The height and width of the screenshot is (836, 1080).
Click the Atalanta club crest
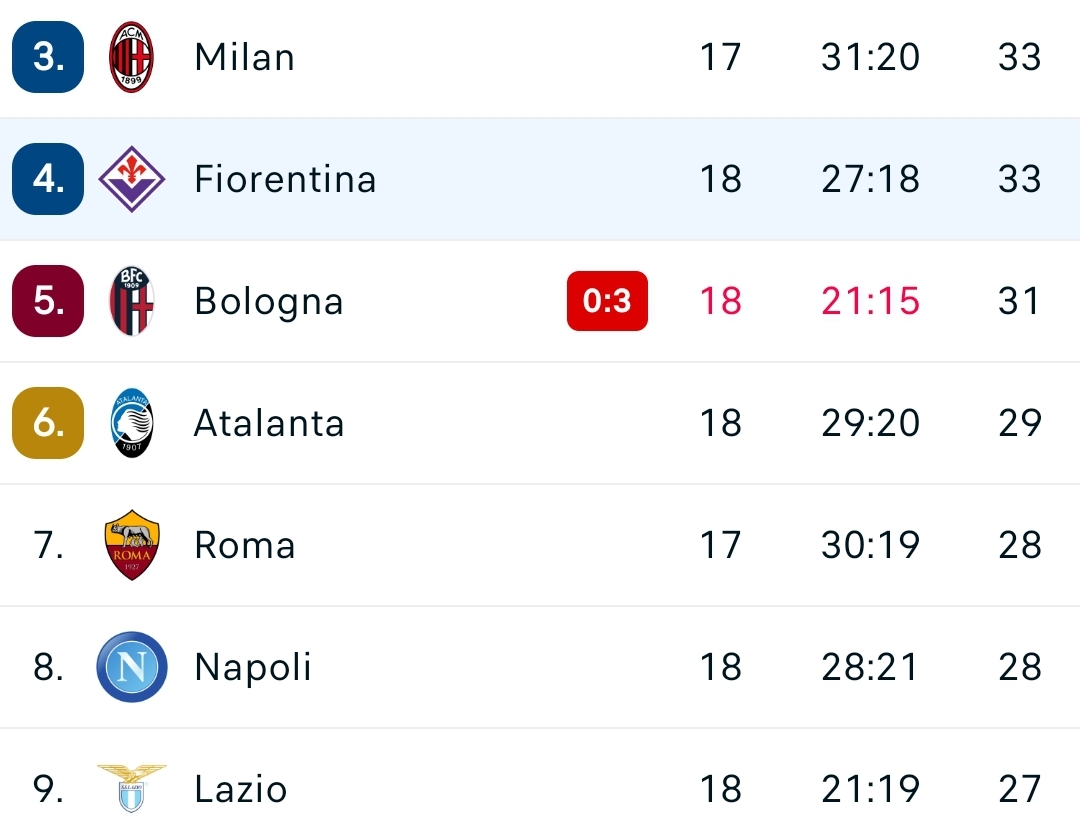131,423
